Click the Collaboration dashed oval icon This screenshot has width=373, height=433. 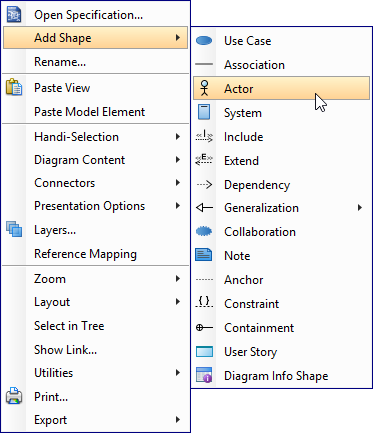(x=204, y=231)
